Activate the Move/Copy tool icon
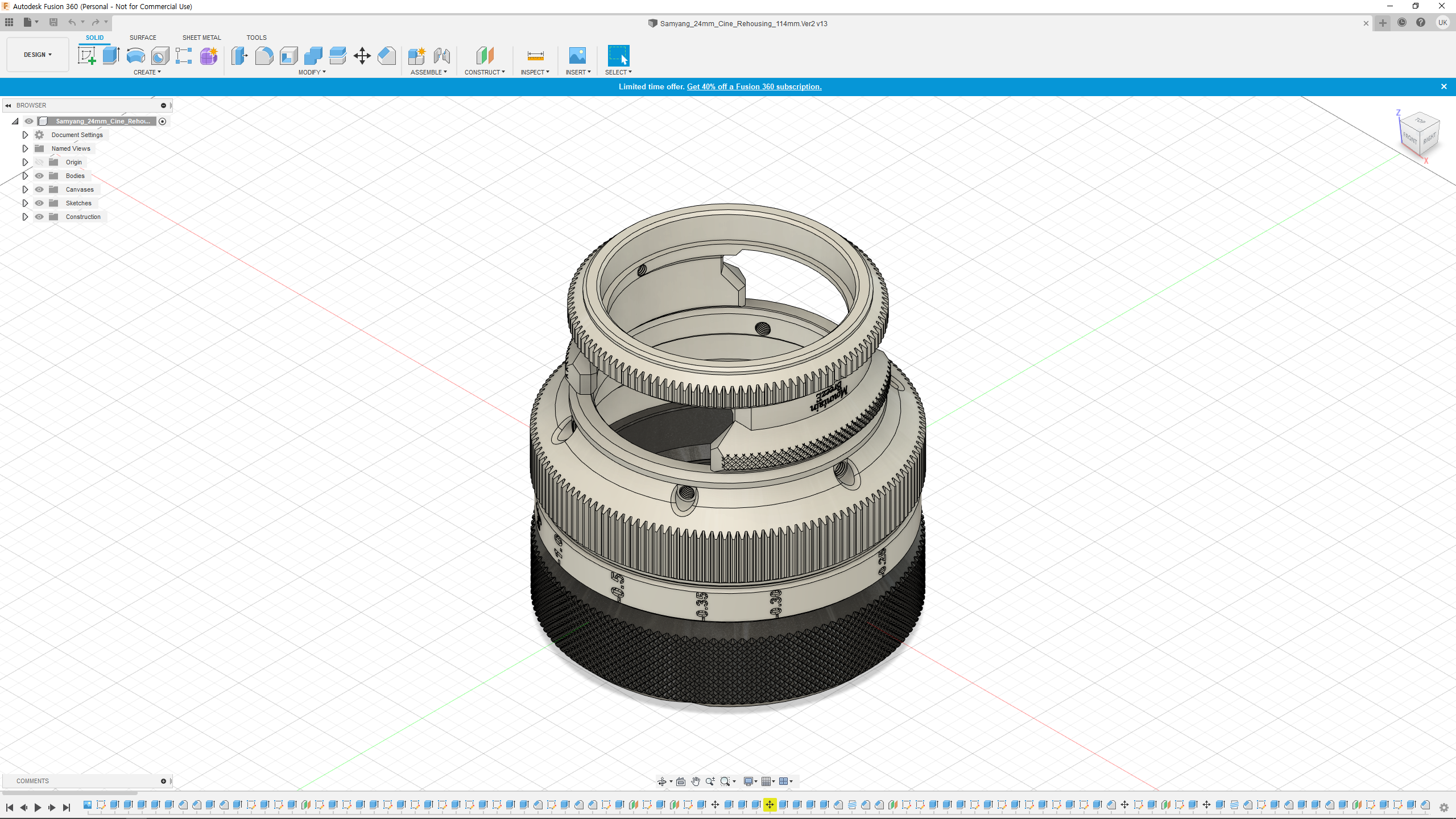This screenshot has height=819, width=1456. (362, 56)
